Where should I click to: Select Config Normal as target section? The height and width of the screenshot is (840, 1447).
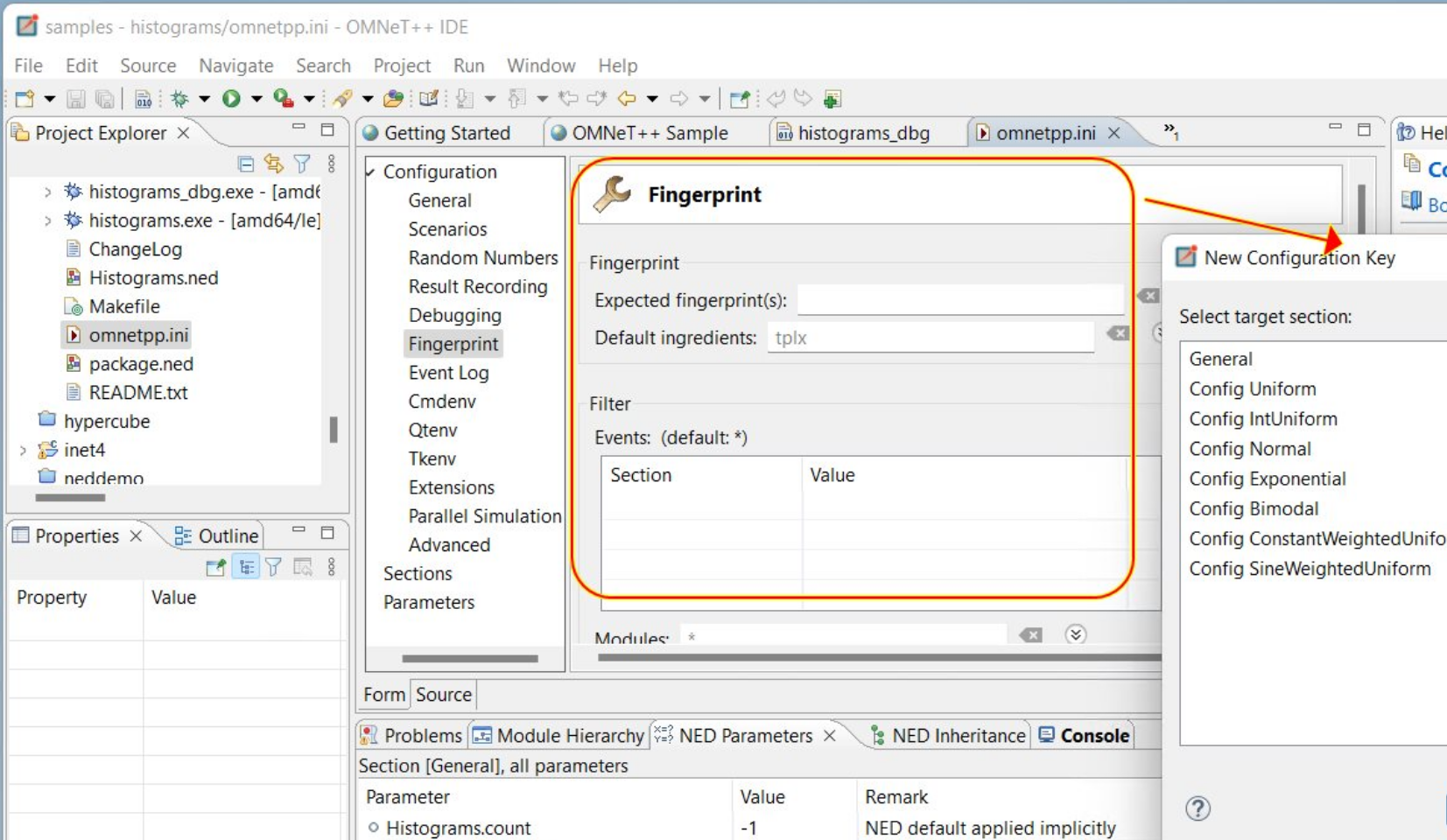[x=1250, y=448]
